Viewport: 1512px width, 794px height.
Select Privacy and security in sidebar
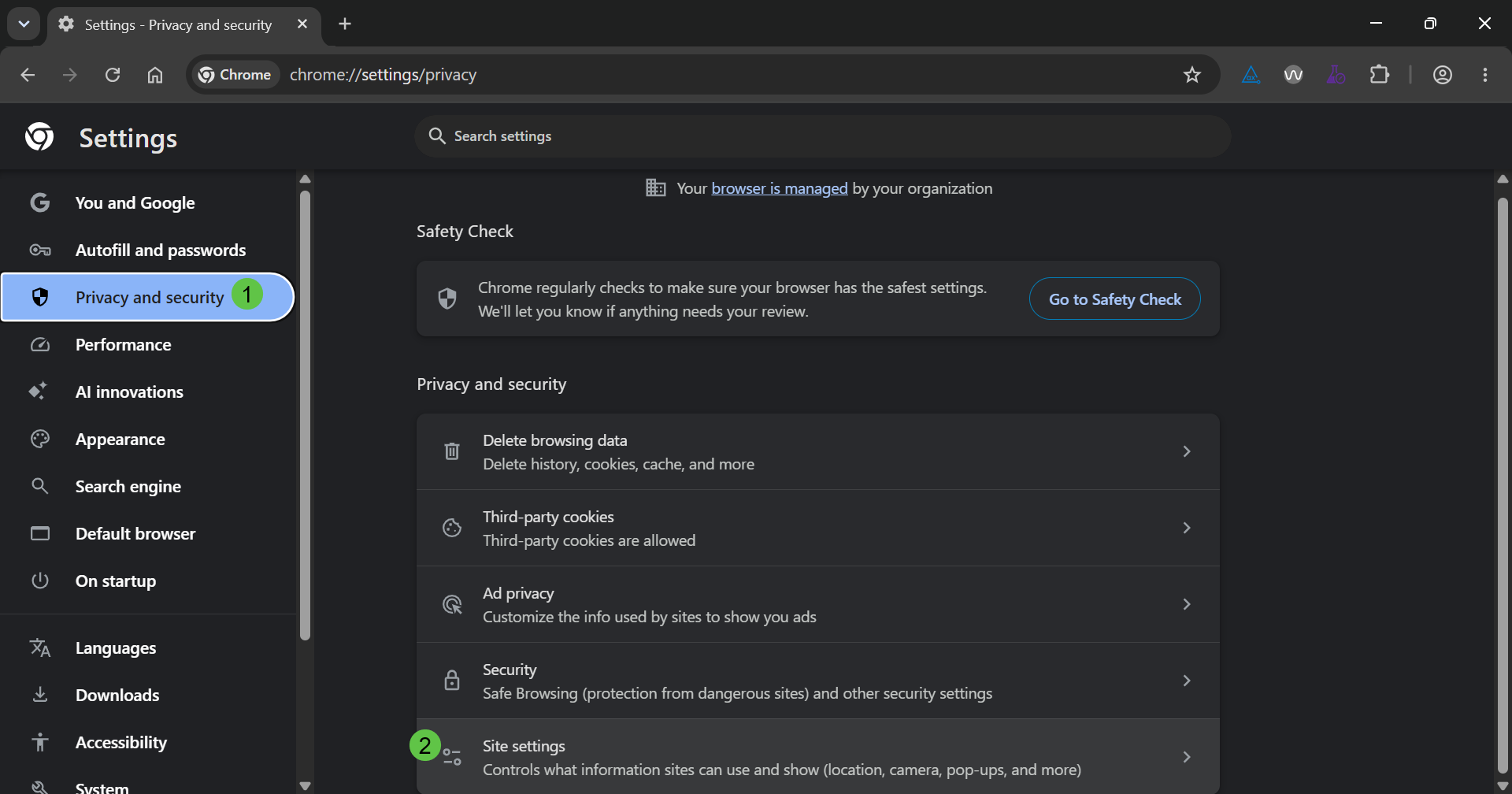click(147, 297)
